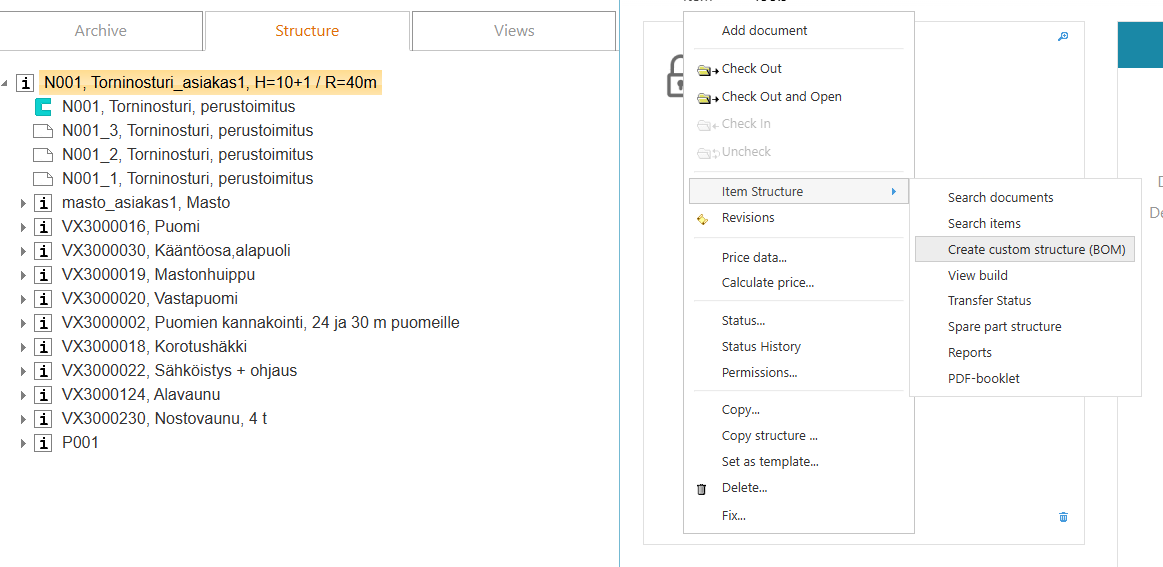The width and height of the screenshot is (1163, 567).
Task: Expand the VX3000019, Mastonhuippu node
Action: coord(23,275)
